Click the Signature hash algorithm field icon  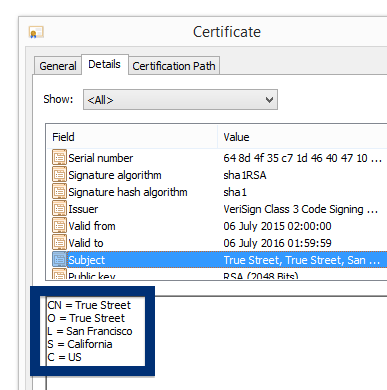click(x=59, y=192)
